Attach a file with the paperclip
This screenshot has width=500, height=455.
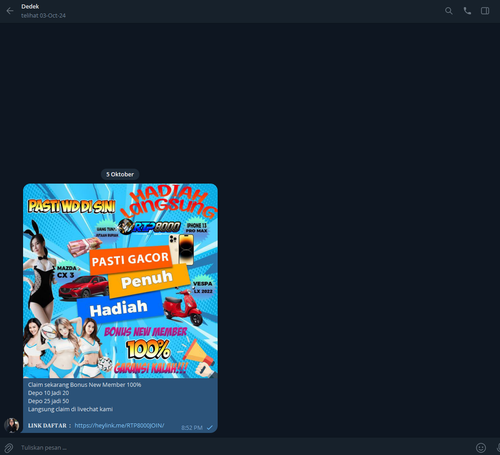coord(9,447)
